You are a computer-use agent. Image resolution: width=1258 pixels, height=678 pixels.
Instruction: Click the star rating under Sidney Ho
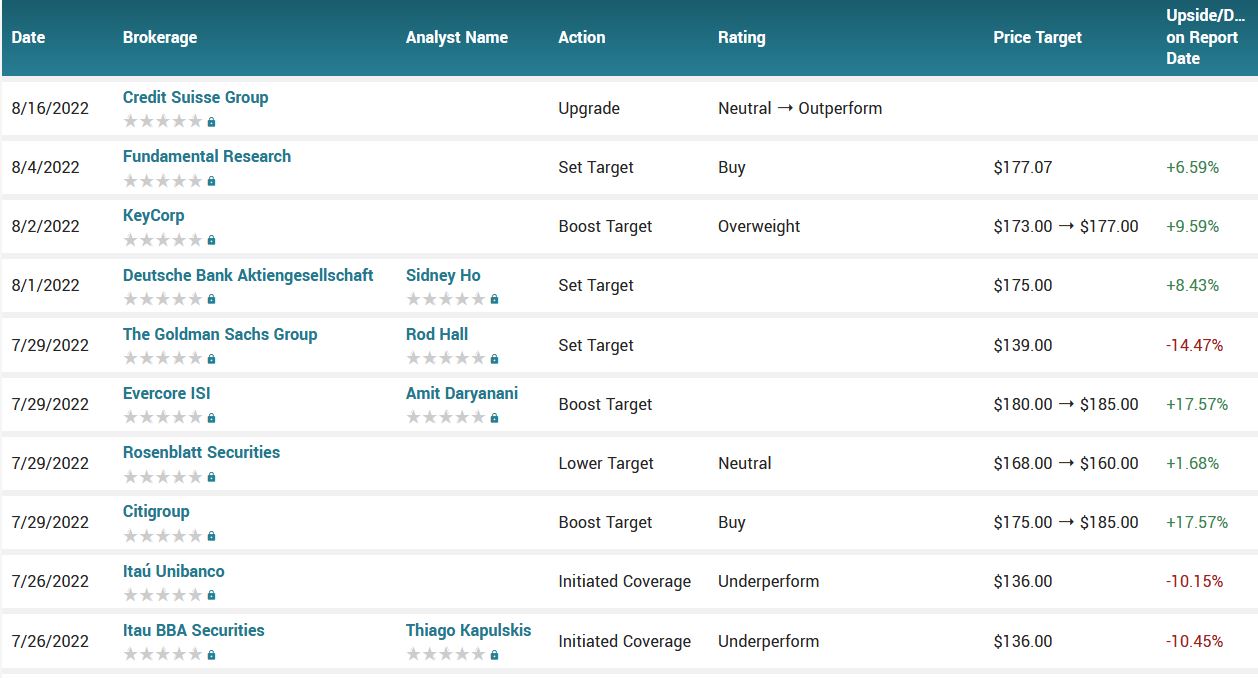point(446,299)
